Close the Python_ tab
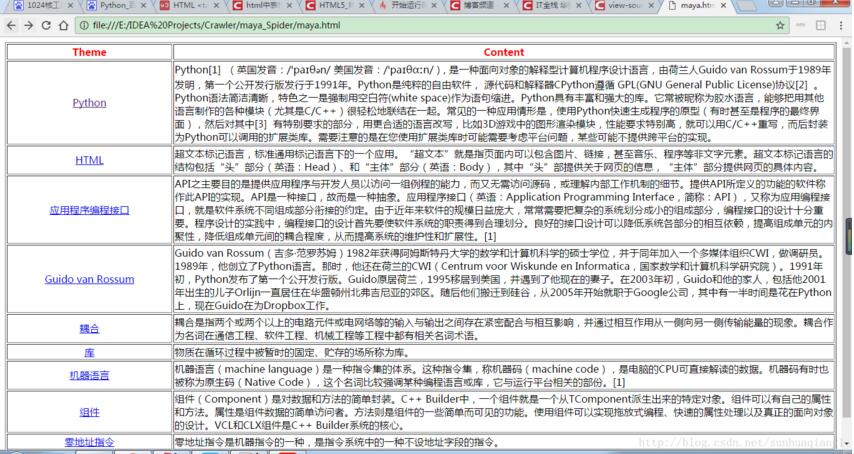The height and width of the screenshot is (454, 854). (143, 5)
